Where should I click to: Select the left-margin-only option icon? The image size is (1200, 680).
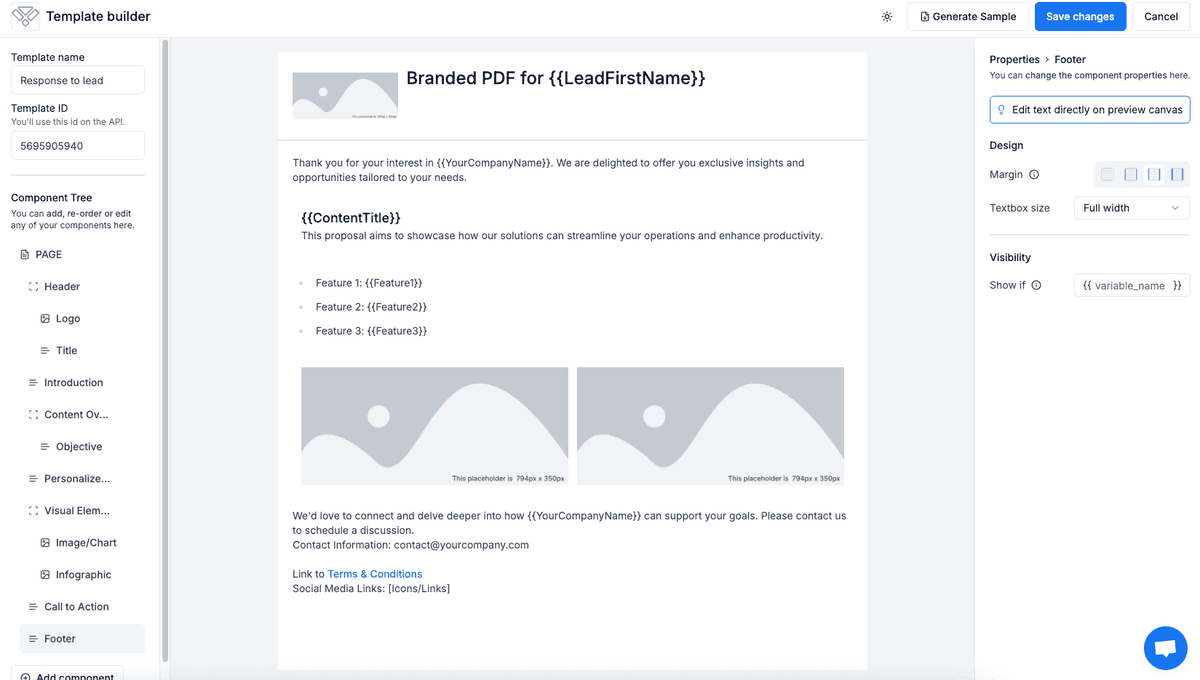(1131, 175)
